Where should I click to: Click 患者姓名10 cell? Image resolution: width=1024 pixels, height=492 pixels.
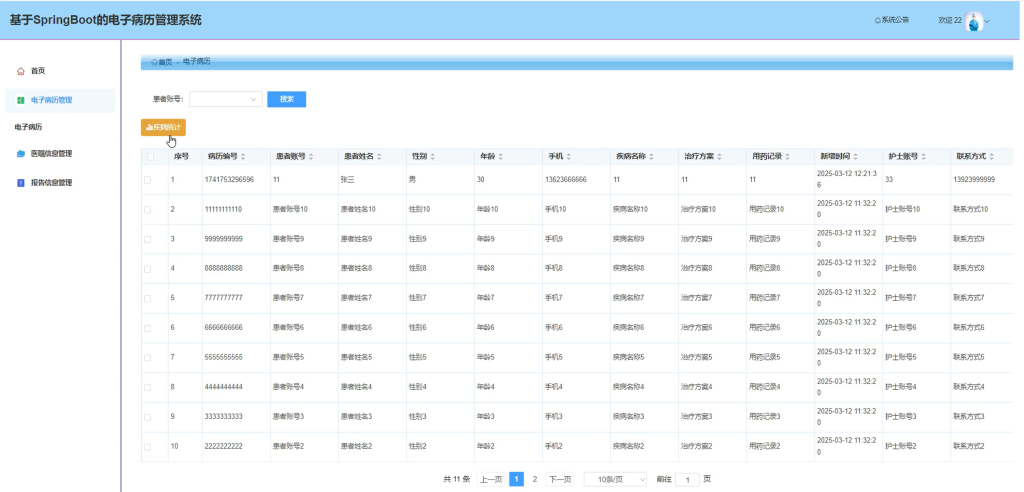coord(358,210)
